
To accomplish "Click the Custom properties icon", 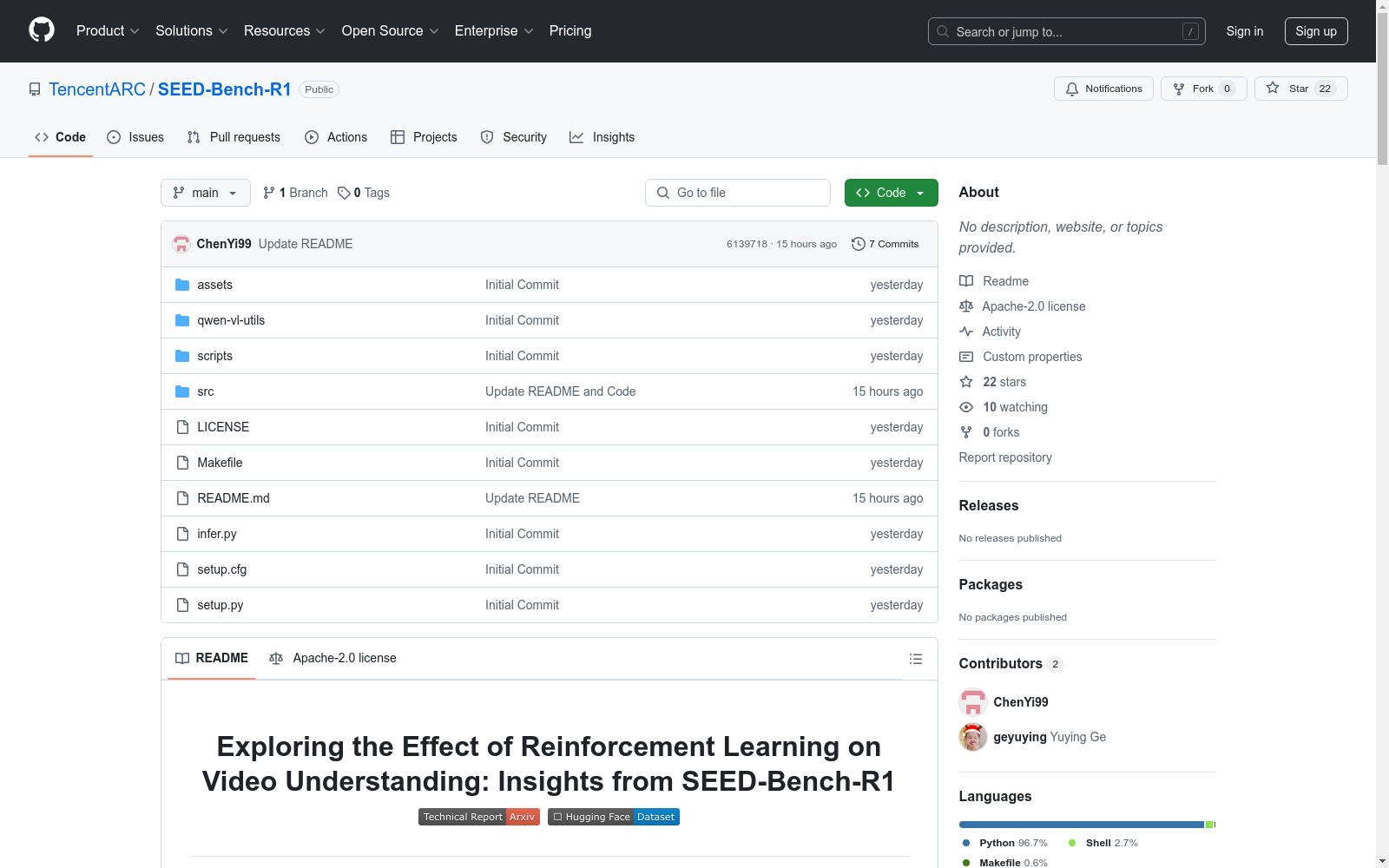I will [966, 357].
